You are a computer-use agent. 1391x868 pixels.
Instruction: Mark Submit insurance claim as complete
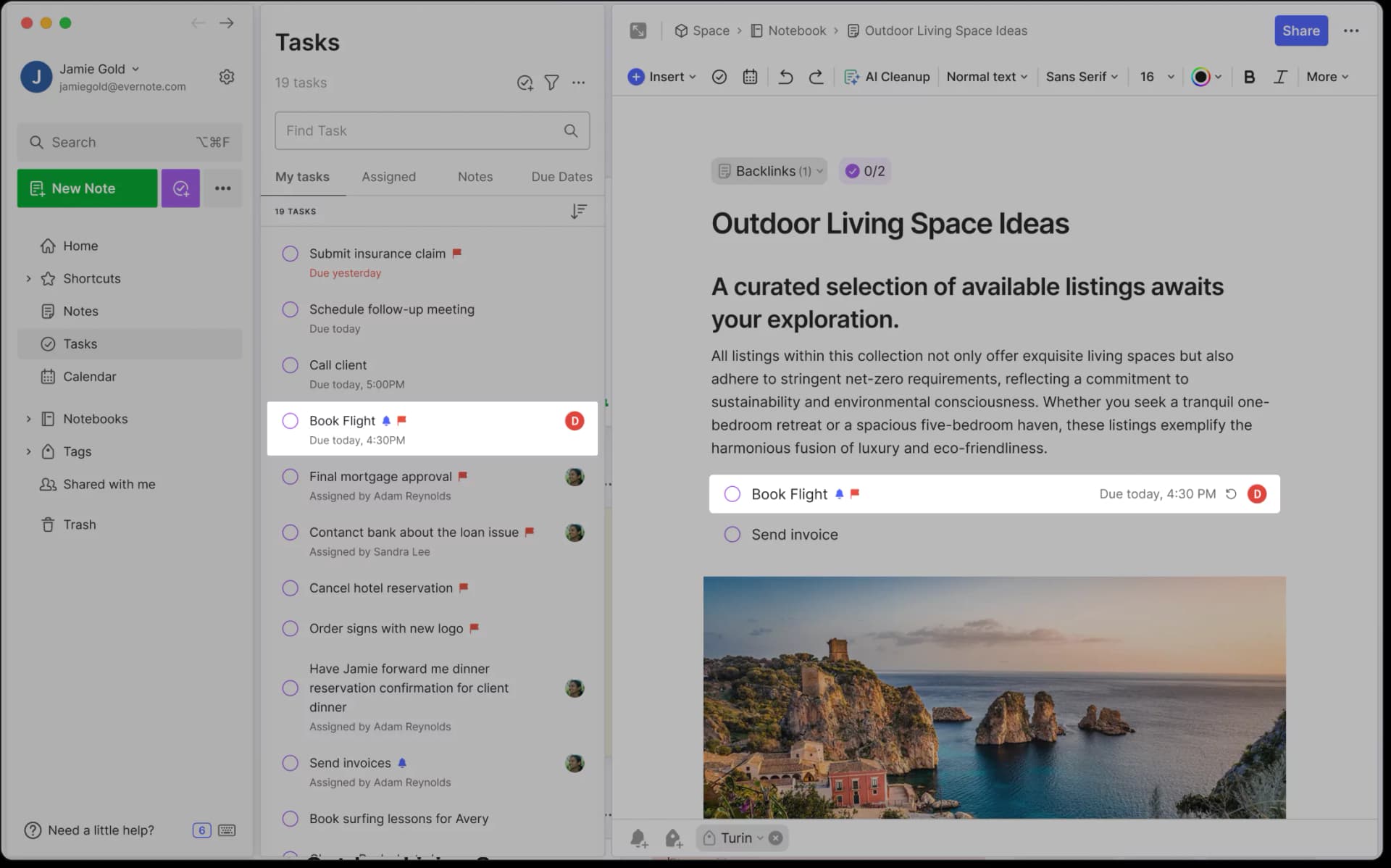point(290,254)
